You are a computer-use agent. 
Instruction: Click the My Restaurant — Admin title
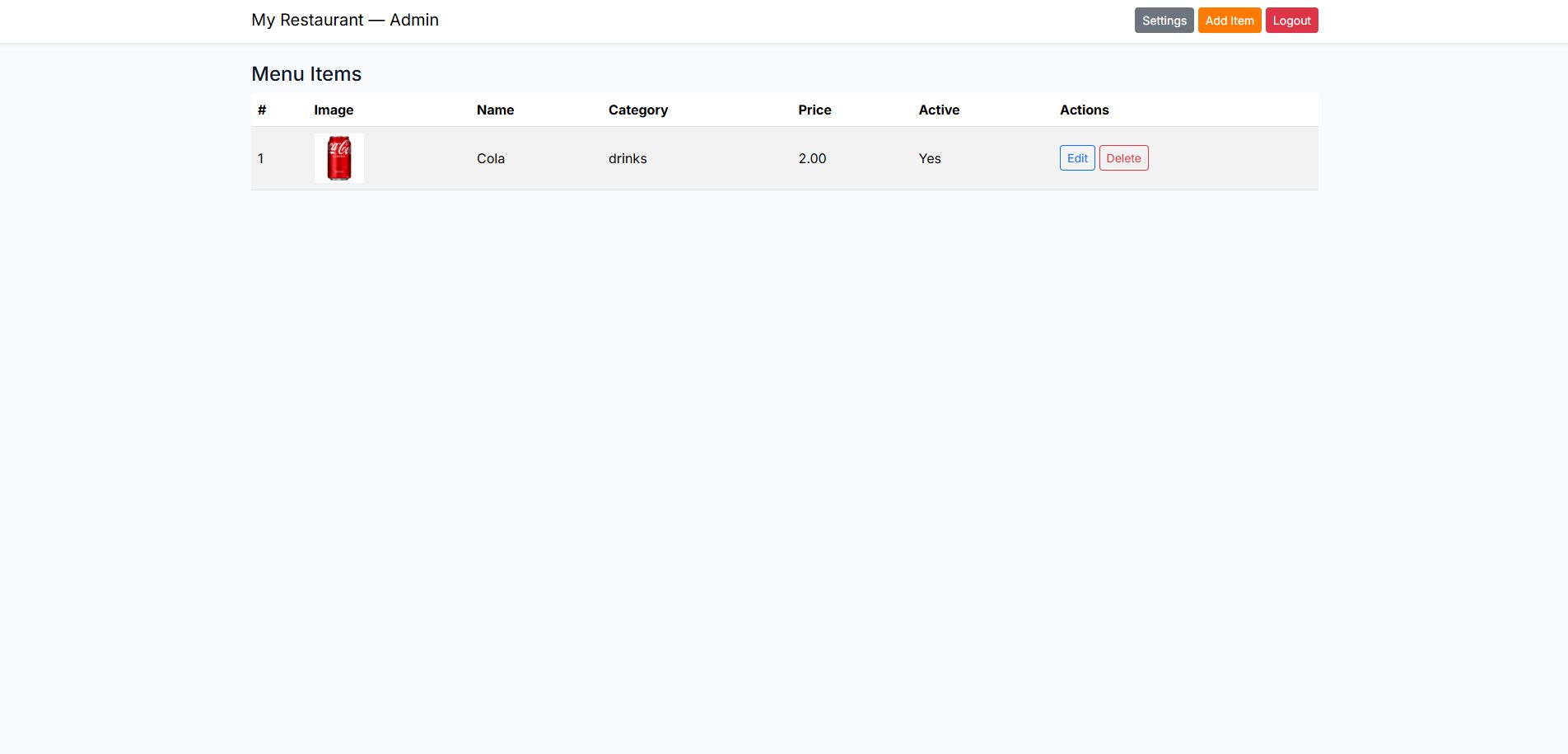345,20
